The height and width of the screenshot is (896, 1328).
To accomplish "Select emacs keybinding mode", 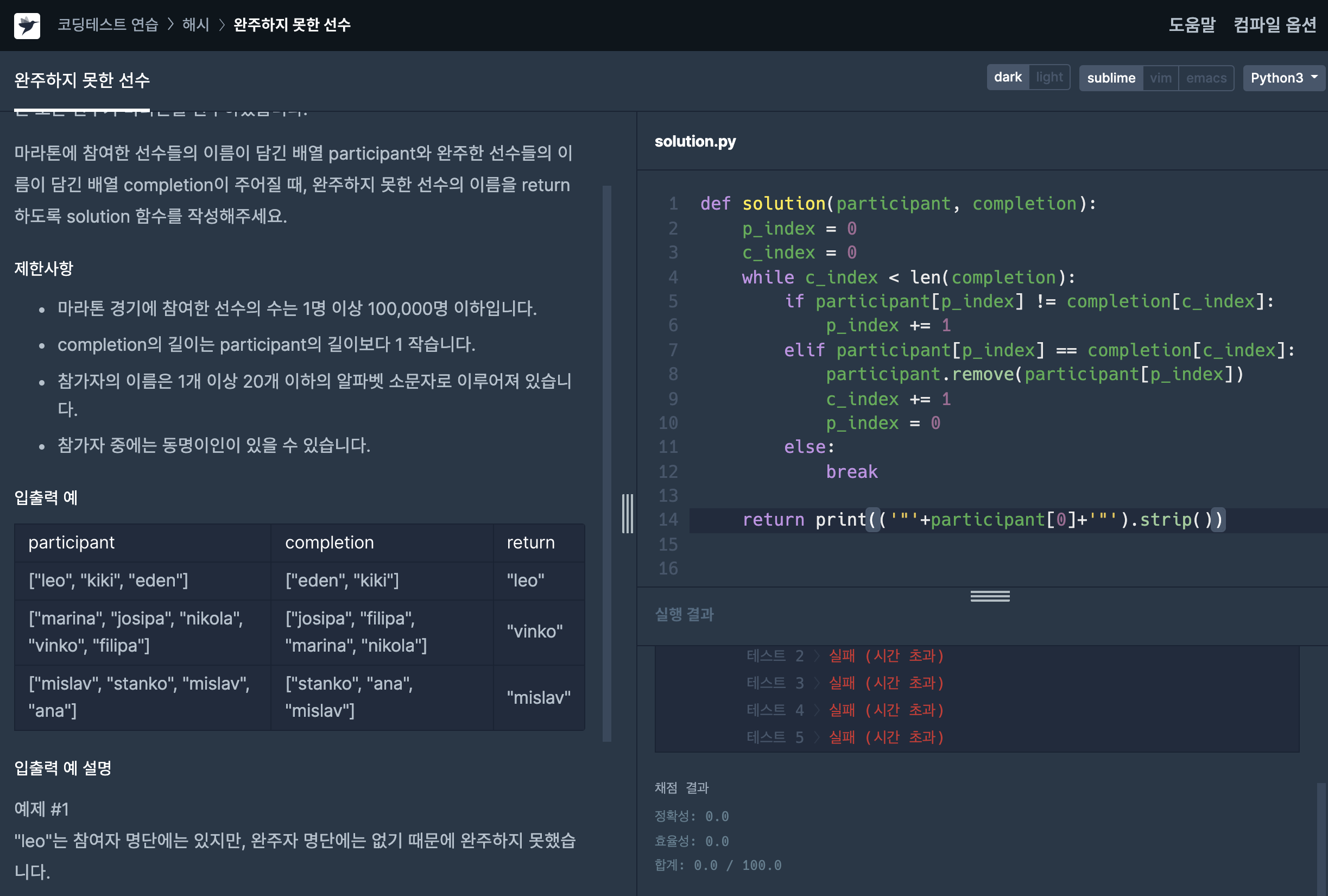I will point(1206,78).
